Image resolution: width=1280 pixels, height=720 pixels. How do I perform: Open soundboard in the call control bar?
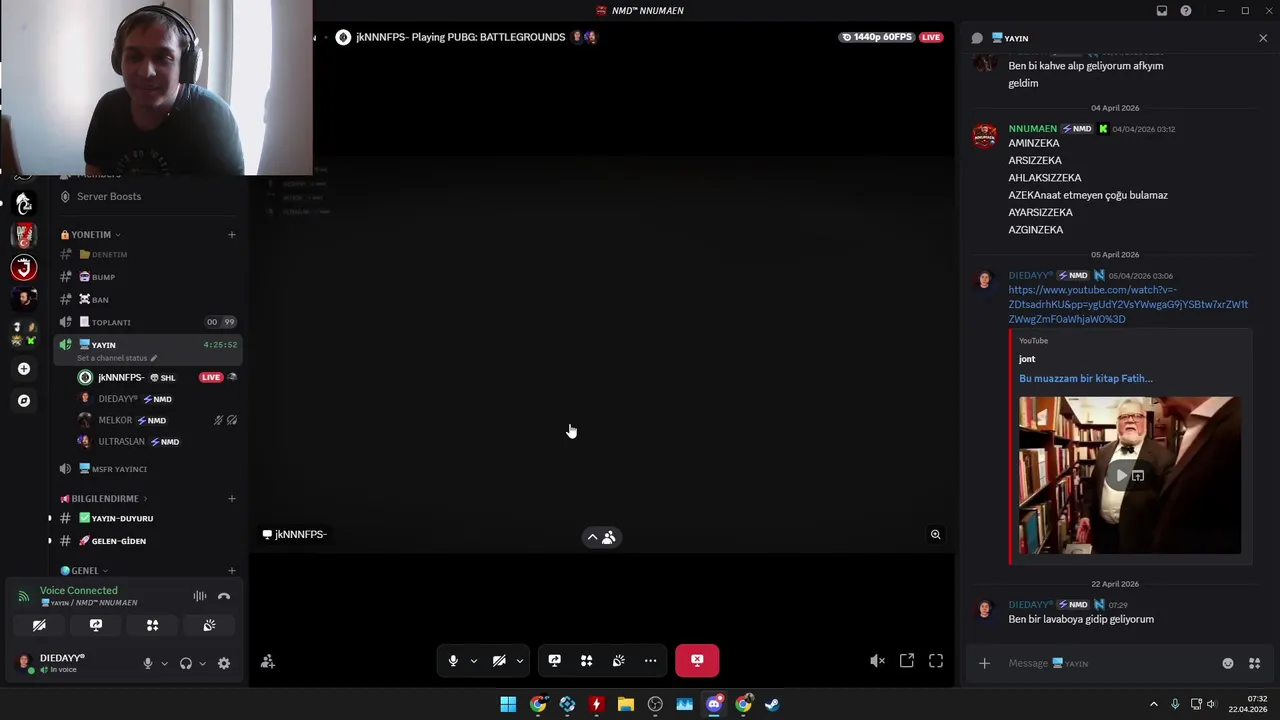tap(618, 661)
